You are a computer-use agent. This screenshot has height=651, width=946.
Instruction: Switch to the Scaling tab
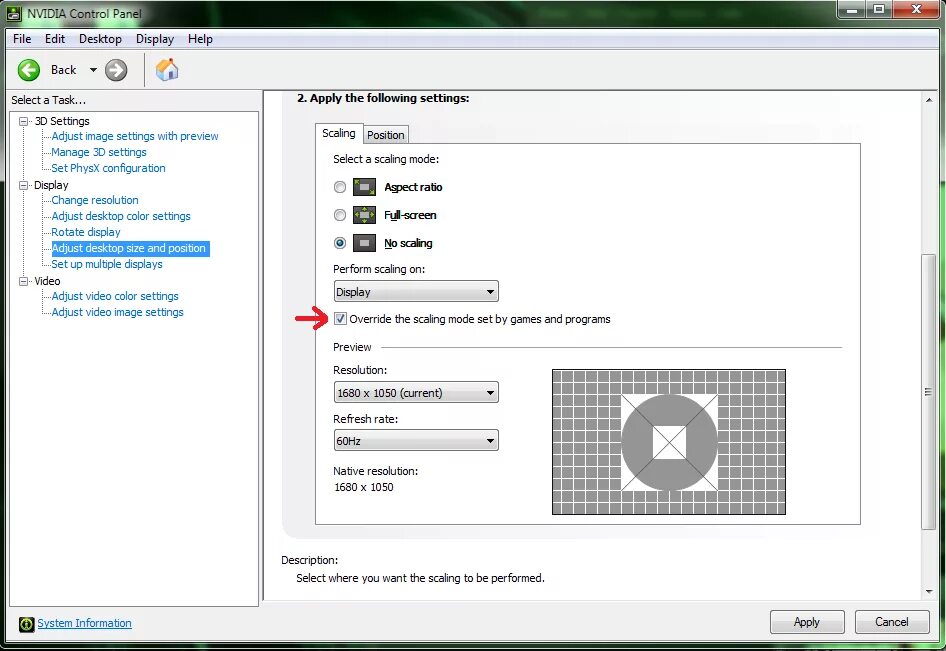point(338,133)
